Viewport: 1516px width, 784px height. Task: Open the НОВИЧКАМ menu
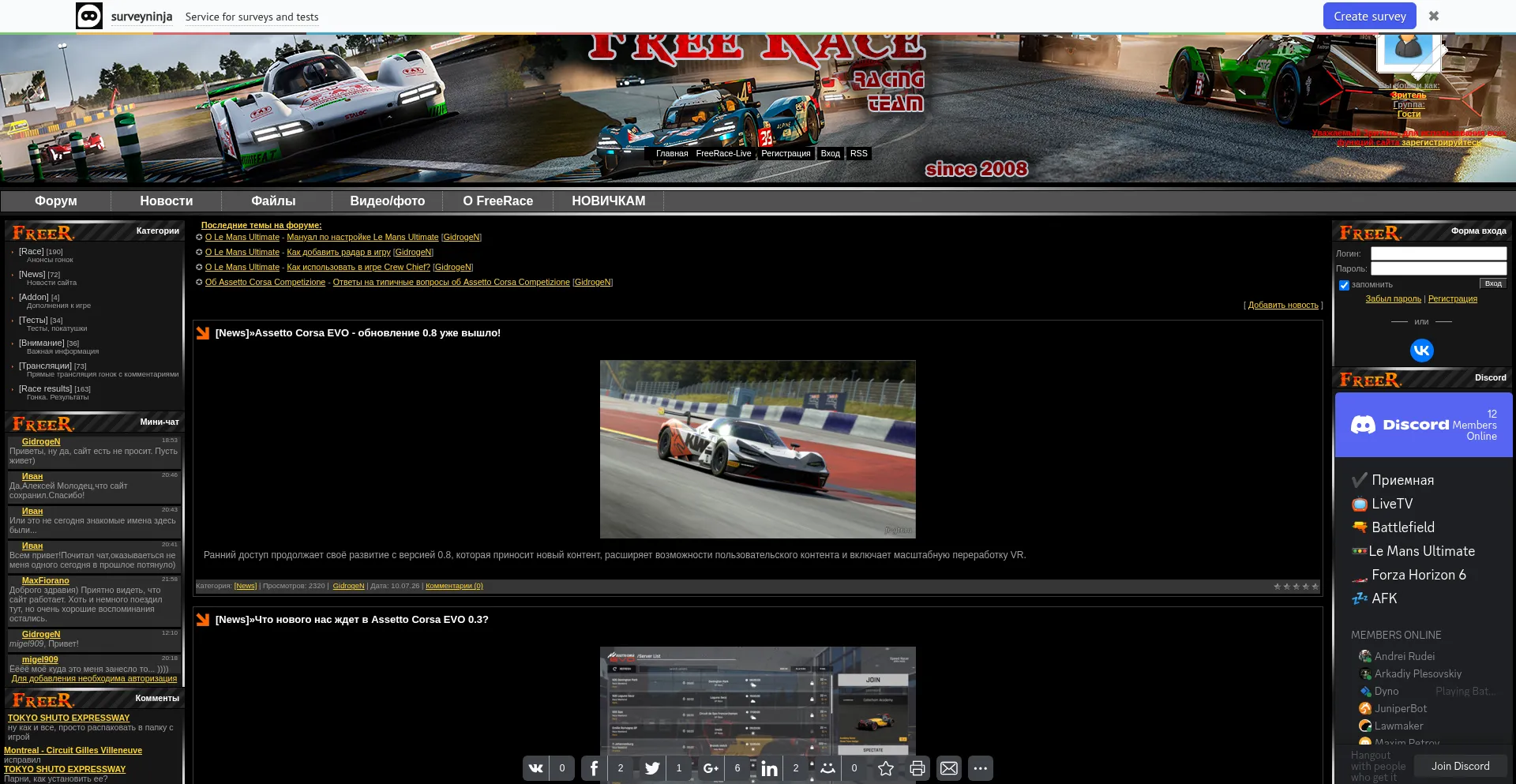[x=609, y=201]
